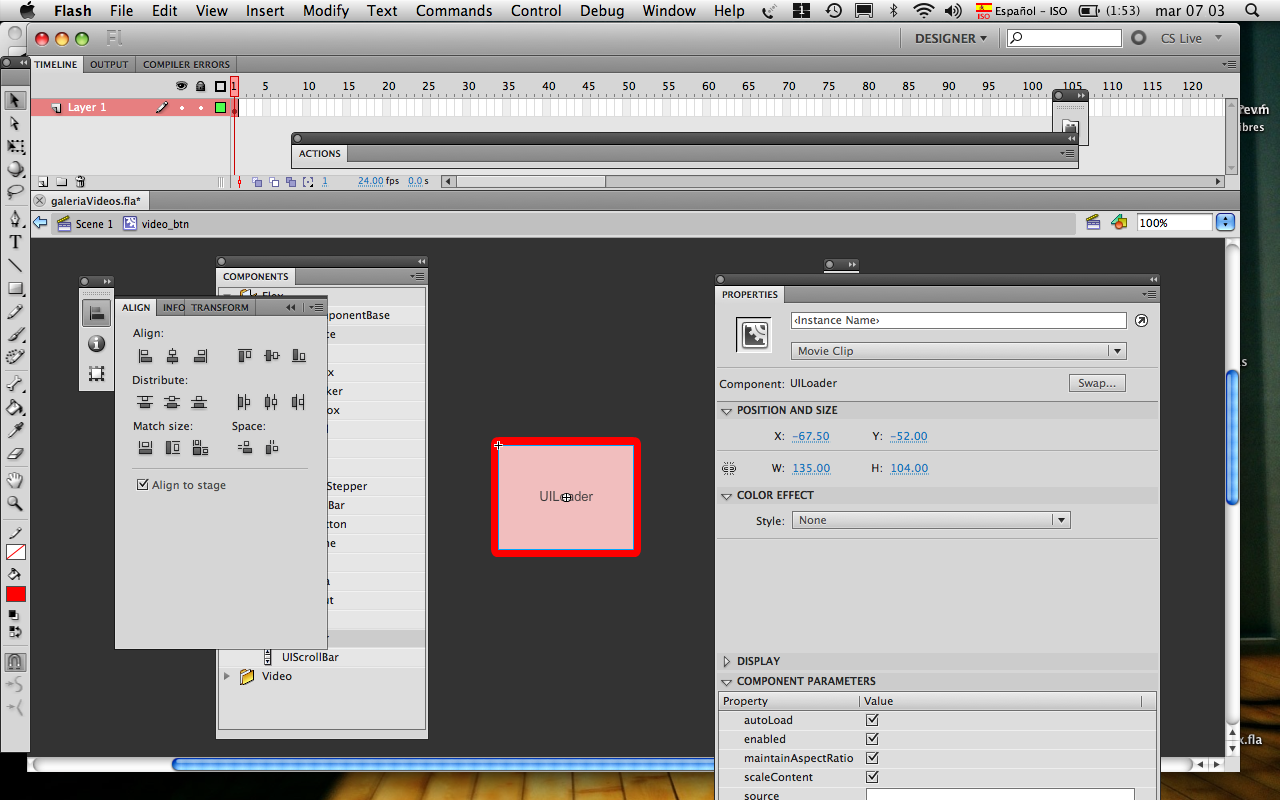Image resolution: width=1280 pixels, height=800 pixels.
Task: Click Align horizontal center icon
Action: 172,355
